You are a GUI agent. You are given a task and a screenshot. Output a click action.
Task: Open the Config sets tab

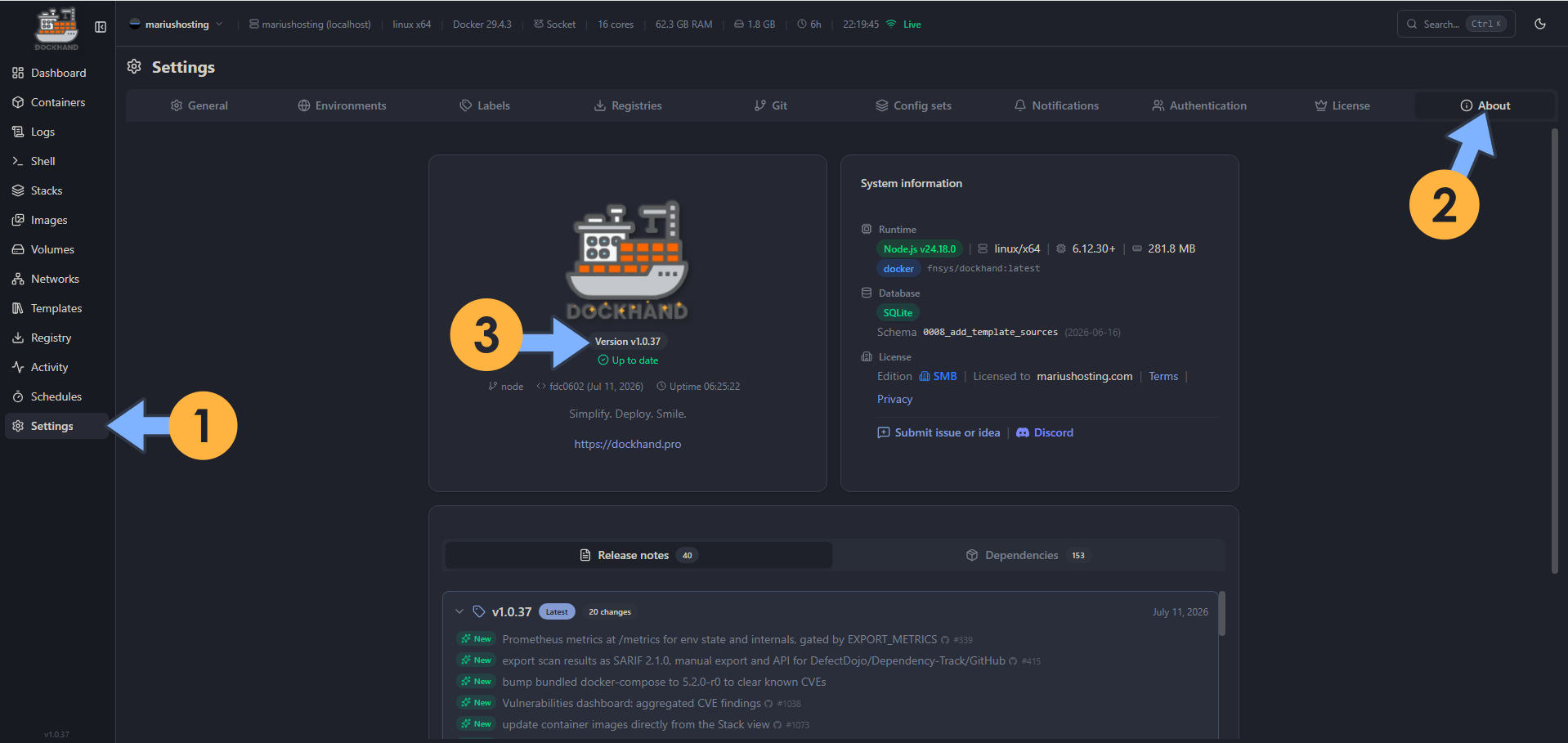click(913, 105)
